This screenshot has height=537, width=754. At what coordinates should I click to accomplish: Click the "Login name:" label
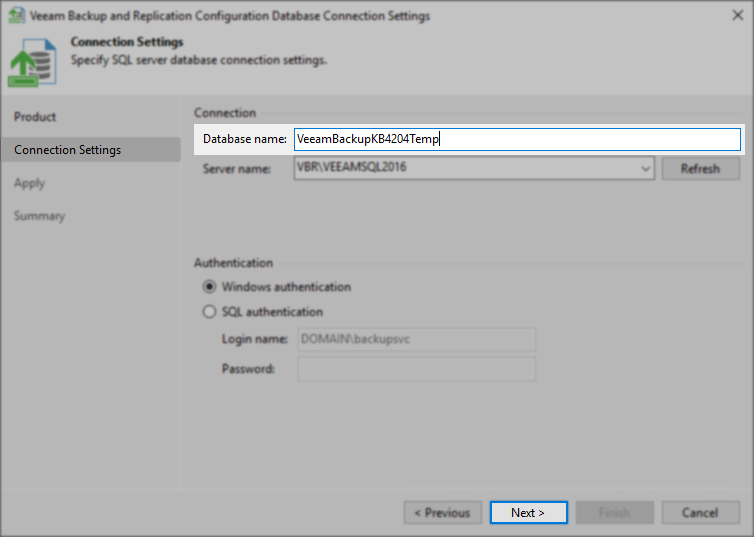(254, 339)
